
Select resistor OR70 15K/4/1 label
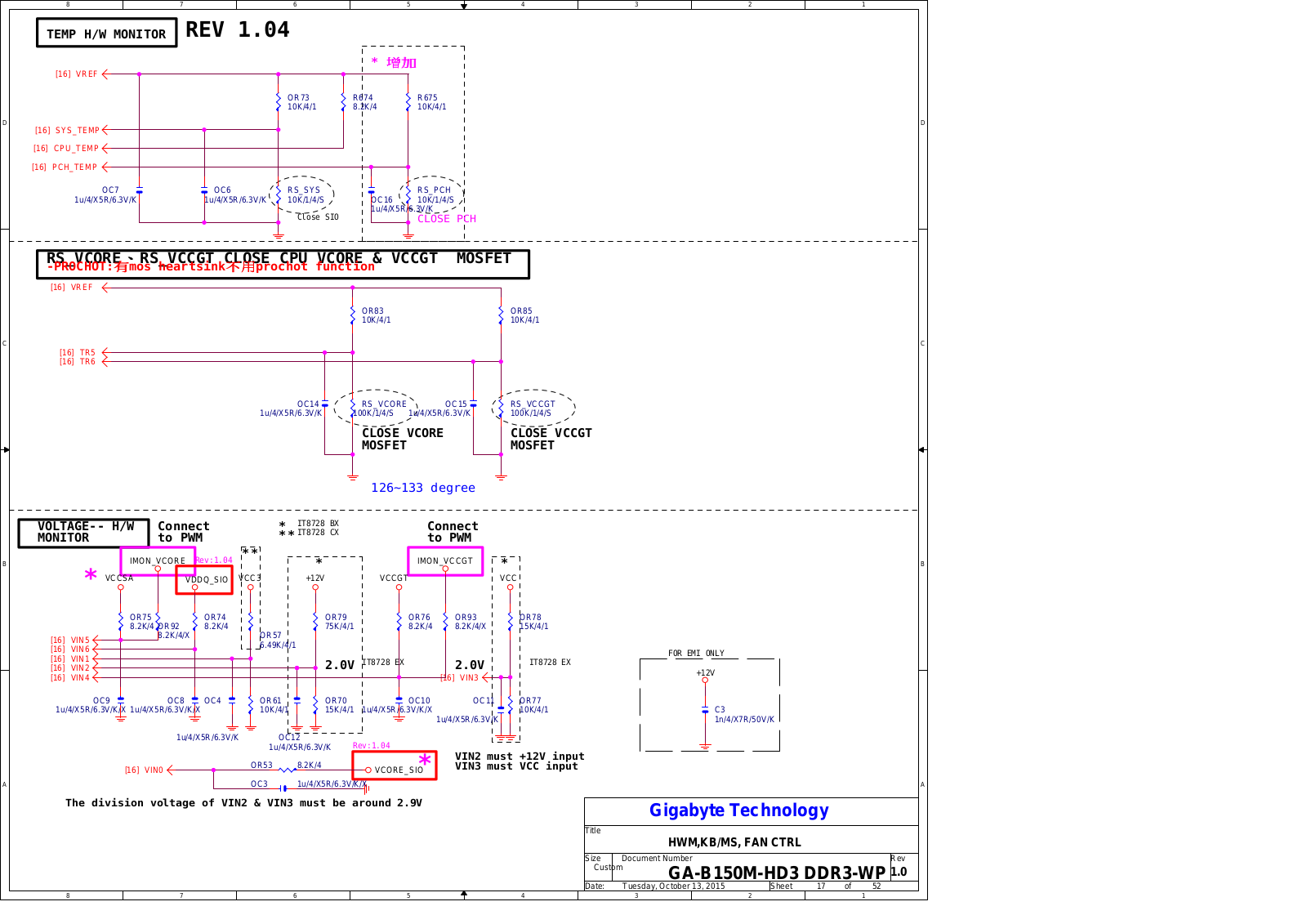tap(340, 705)
